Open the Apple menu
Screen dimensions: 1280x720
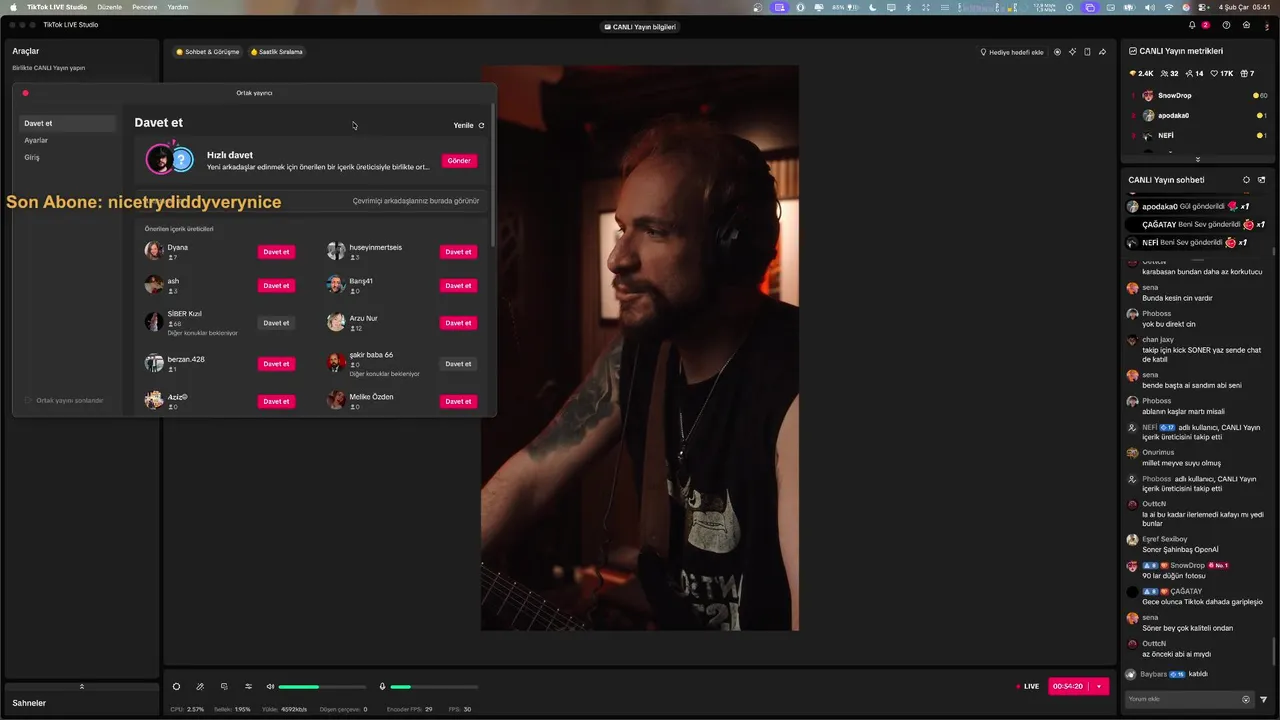pyautogui.click(x=13, y=7)
